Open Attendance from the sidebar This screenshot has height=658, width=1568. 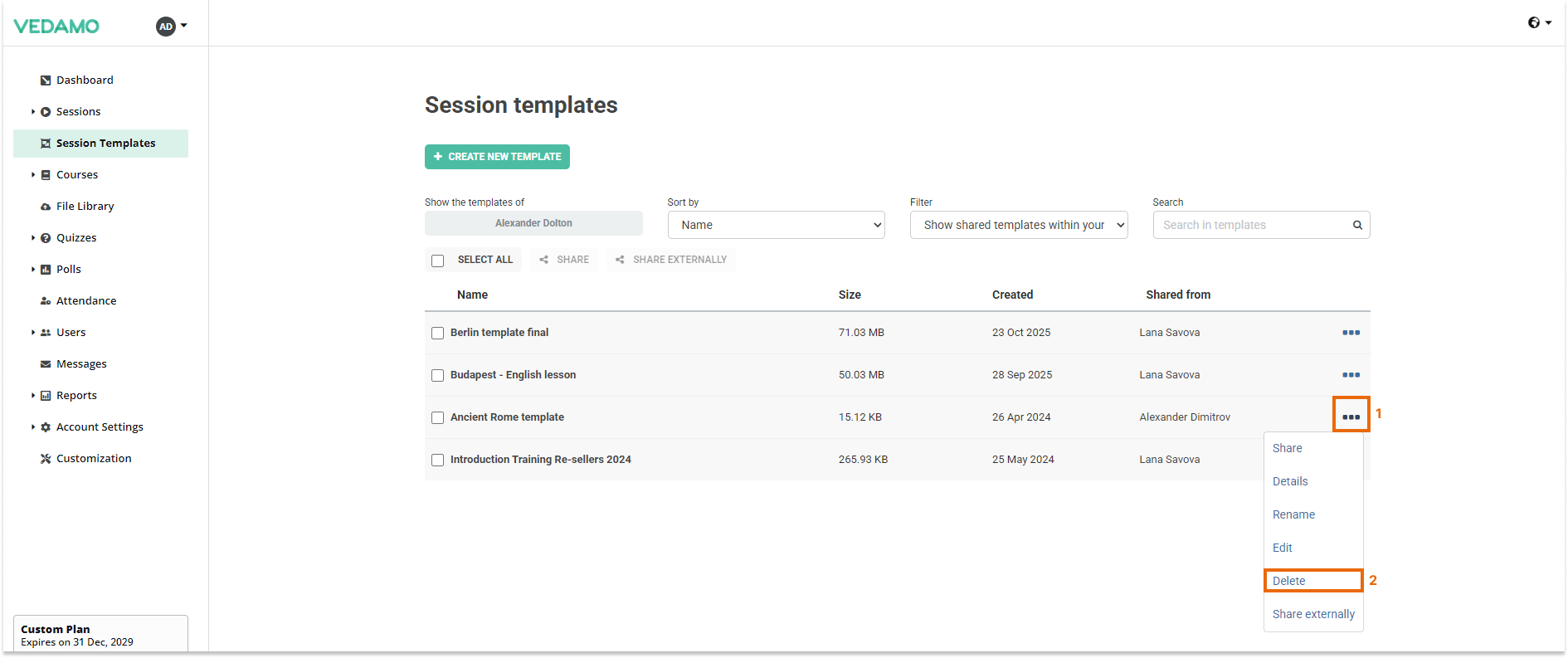point(86,301)
